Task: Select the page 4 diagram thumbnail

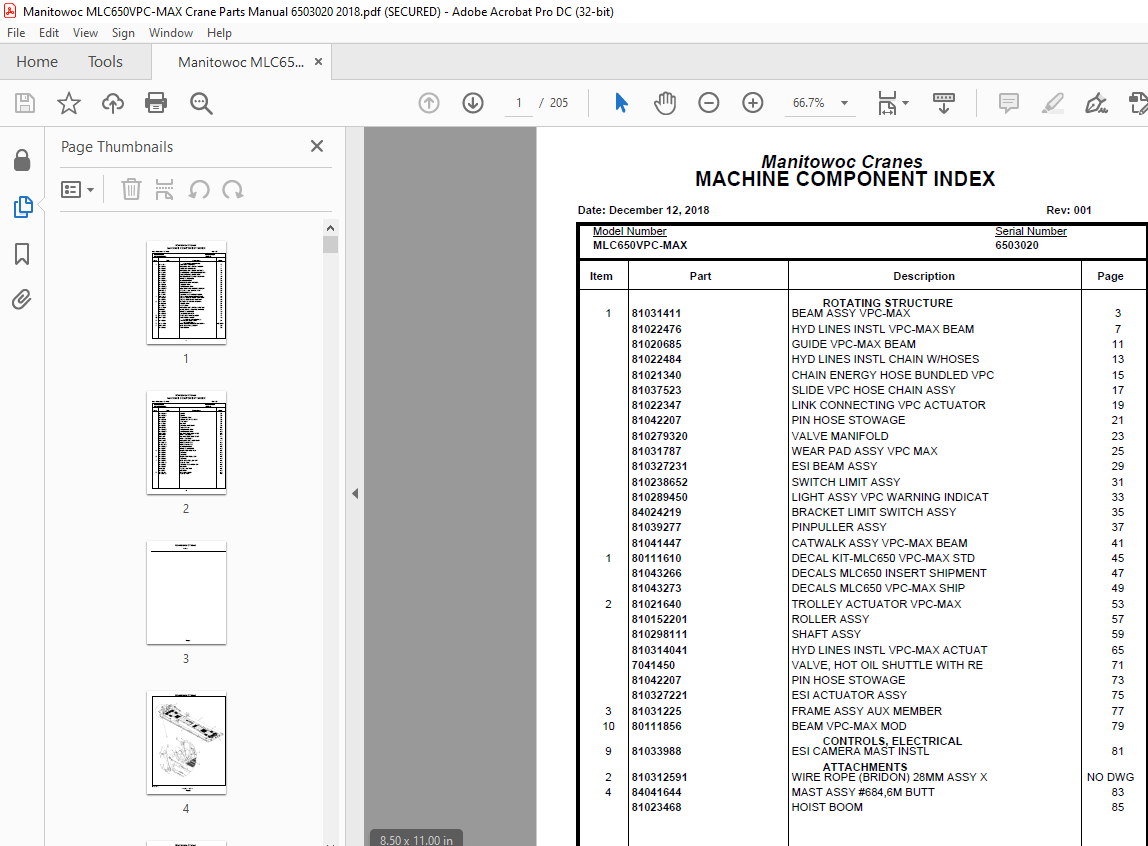Action: (186, 743)
